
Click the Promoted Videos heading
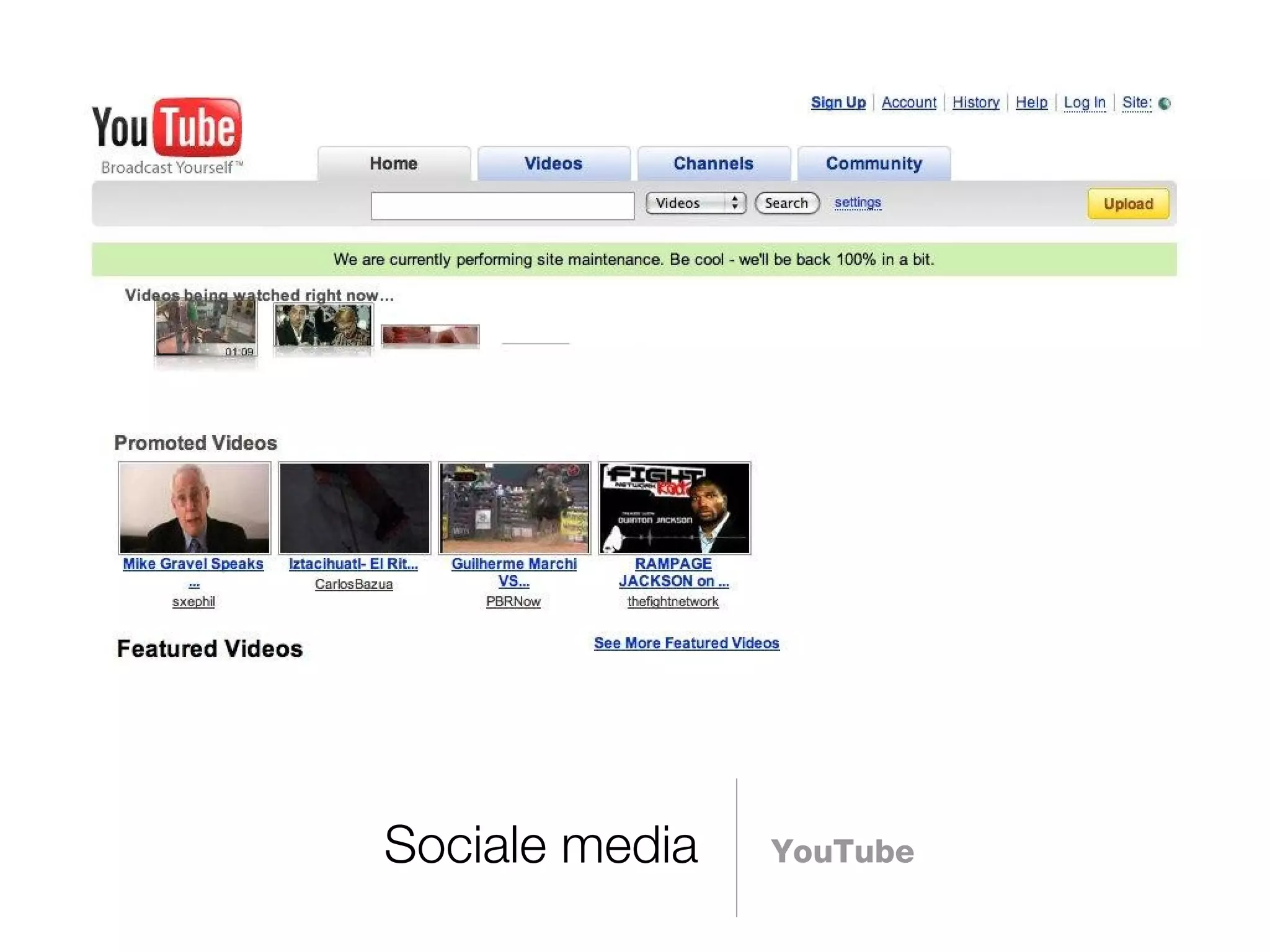[x=195, y=443]
